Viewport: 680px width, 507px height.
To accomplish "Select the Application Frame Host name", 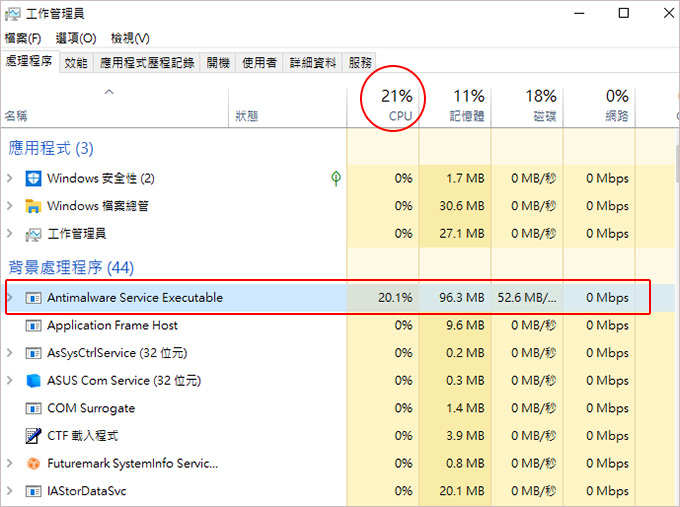I will [x=112, y=325].
